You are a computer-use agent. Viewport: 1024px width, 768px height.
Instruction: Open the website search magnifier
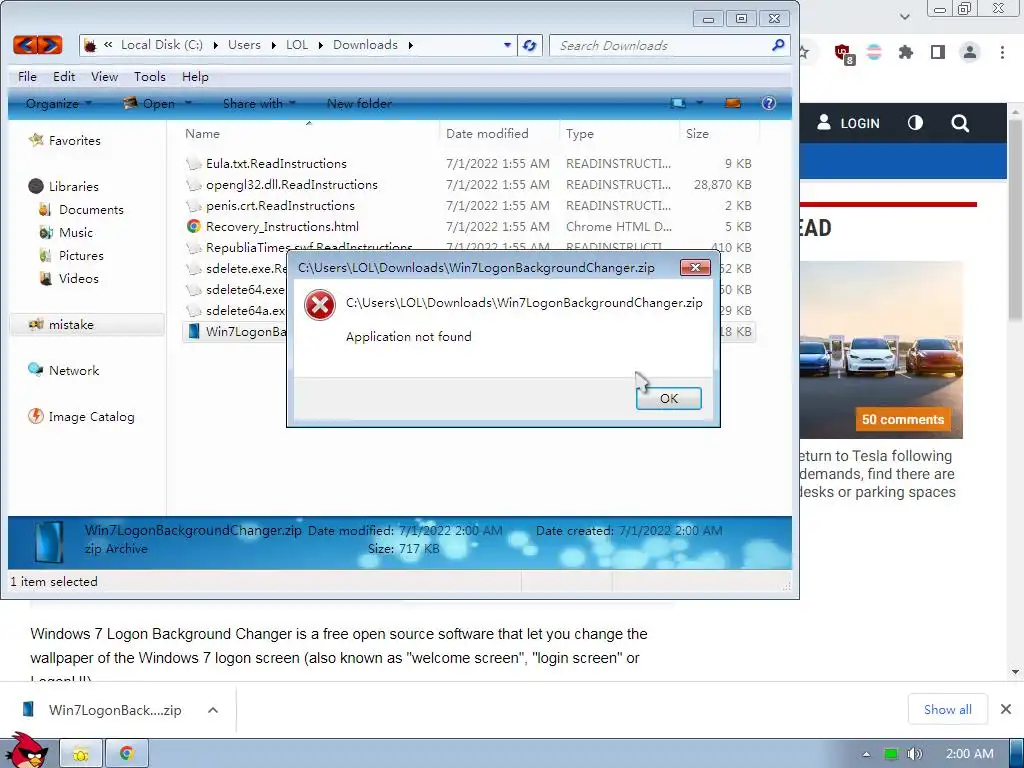pos(959,123)
